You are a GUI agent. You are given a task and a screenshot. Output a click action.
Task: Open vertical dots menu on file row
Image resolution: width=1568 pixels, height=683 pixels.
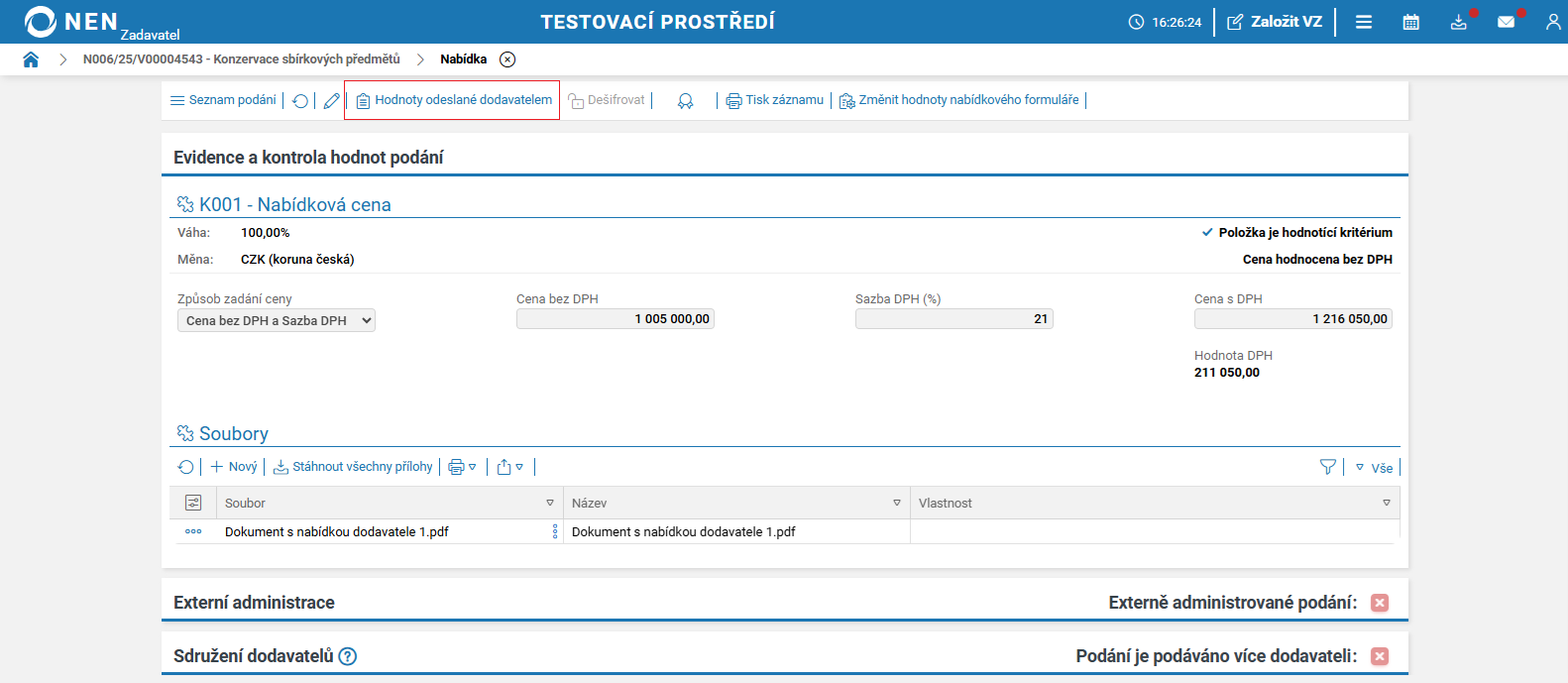pos(555,531)
